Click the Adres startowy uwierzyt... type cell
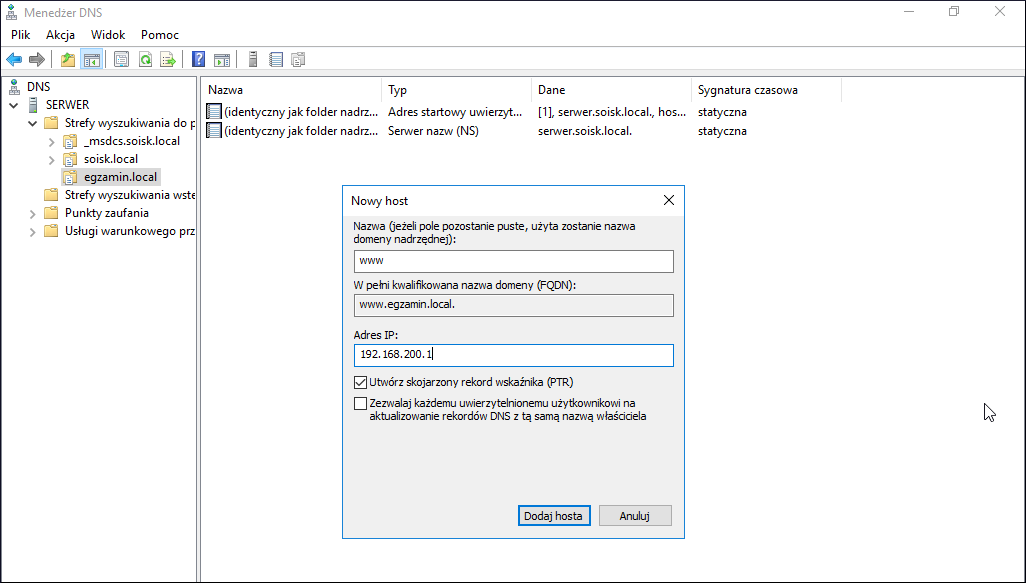The height and width of the screenshot is (583, 1026). pyautogui.click(x=455, y=112)
